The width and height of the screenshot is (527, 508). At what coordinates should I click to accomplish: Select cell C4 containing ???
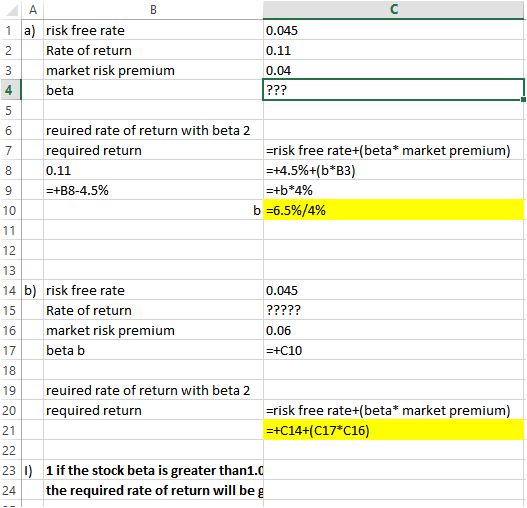coord(394,90)
